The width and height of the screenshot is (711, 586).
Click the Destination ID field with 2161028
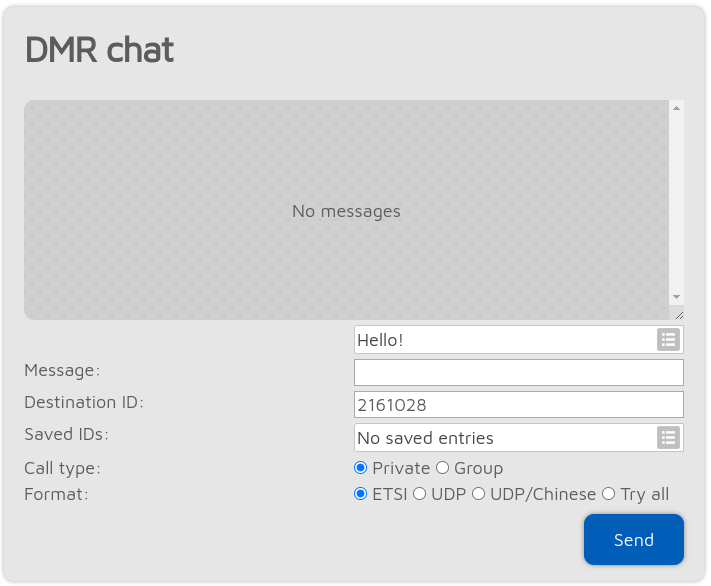coord(519,405)
